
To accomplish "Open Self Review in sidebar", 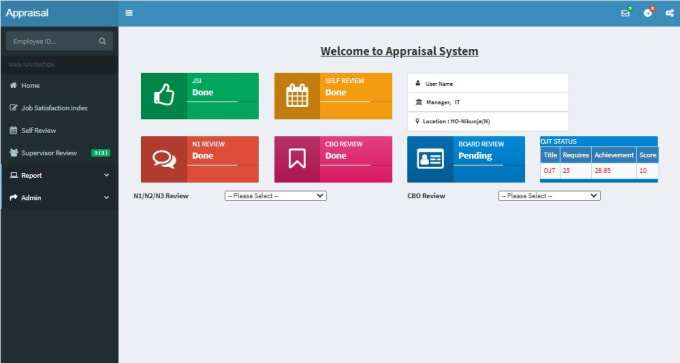I will (59, 130).
